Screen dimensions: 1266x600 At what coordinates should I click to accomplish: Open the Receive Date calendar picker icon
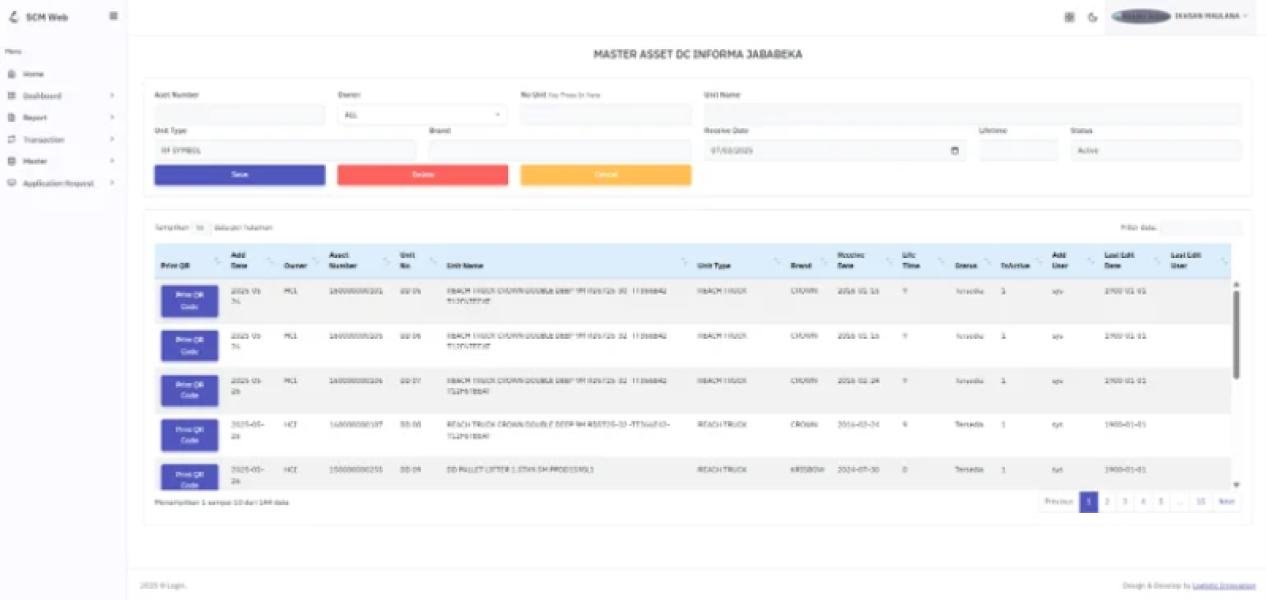tap(954, 151)
